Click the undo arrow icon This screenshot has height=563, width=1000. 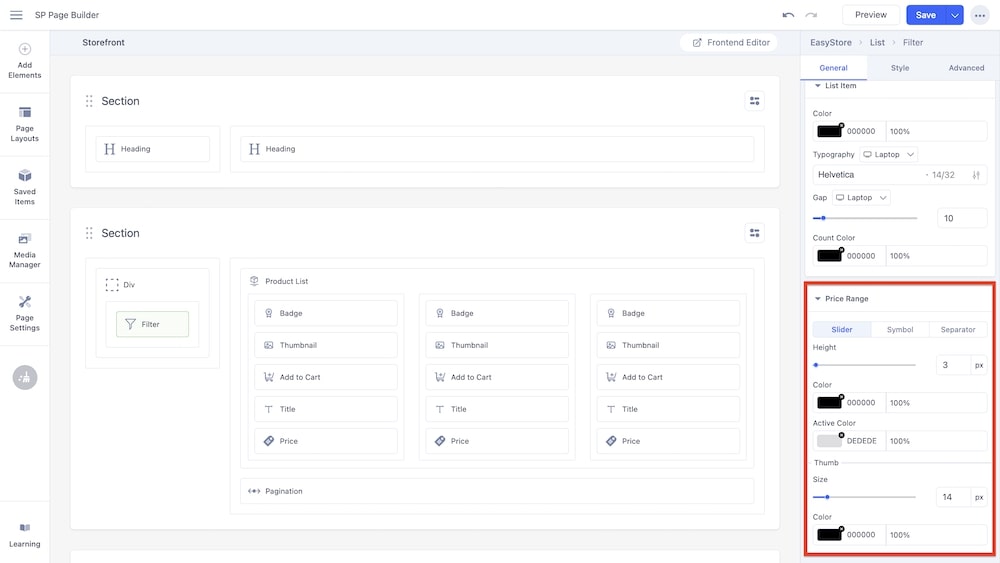(788, 15)
